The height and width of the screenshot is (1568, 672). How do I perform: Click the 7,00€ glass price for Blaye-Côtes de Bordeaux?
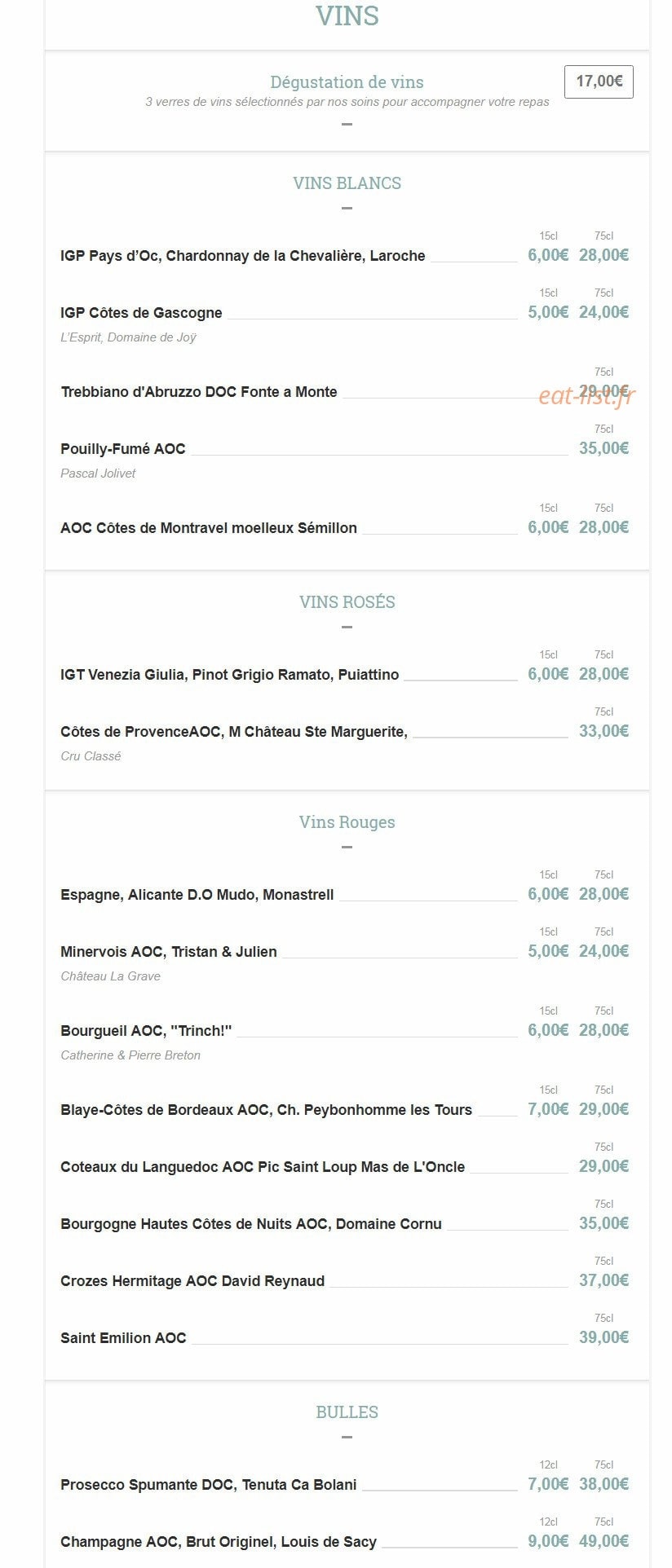click(x=548, y=1109)
